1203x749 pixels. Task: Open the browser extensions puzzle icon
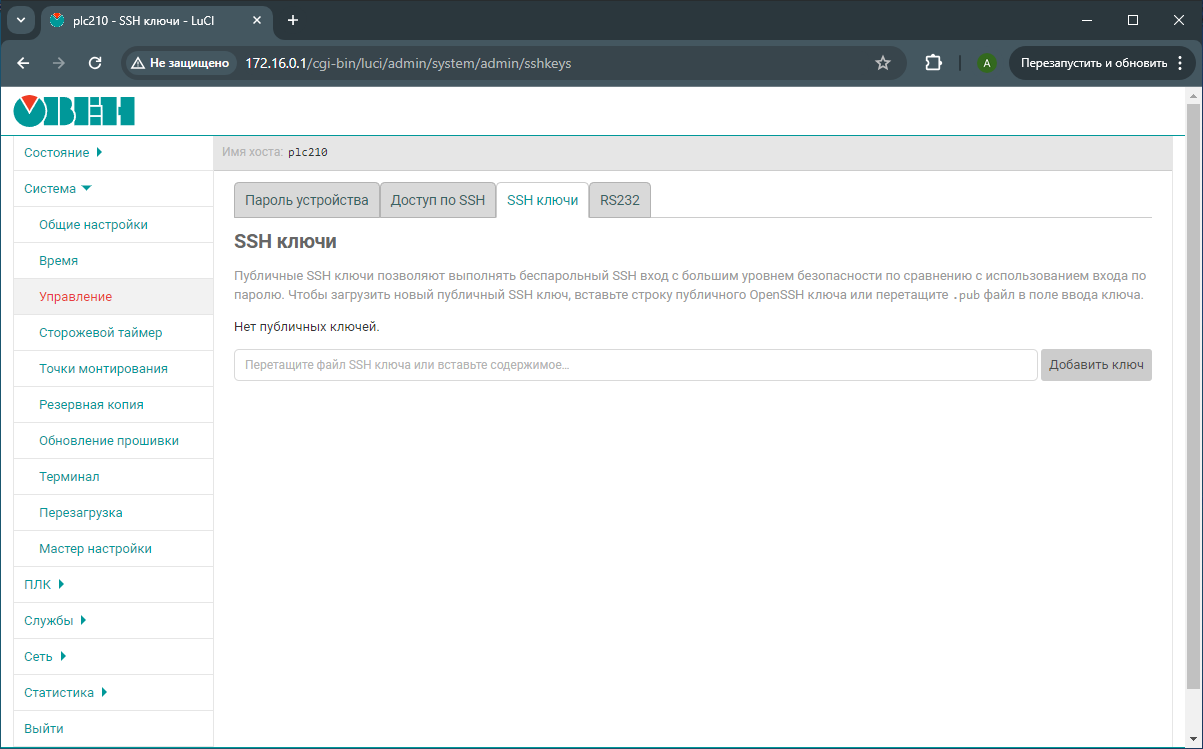pos(933,63)
